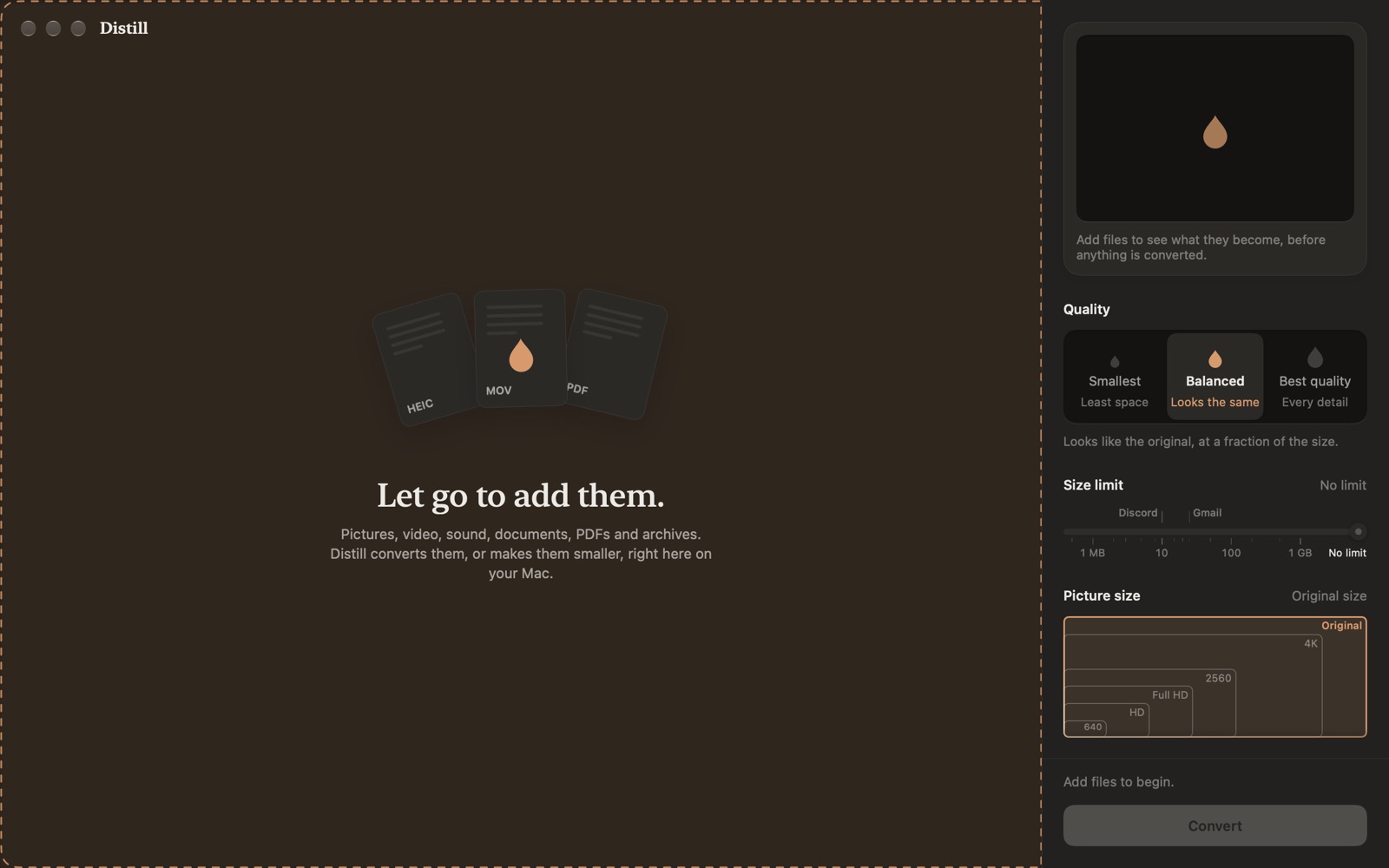This screenshot has height=868, width=1389.
Task: Click the Original size value label
Action: tap(1328, 595)
